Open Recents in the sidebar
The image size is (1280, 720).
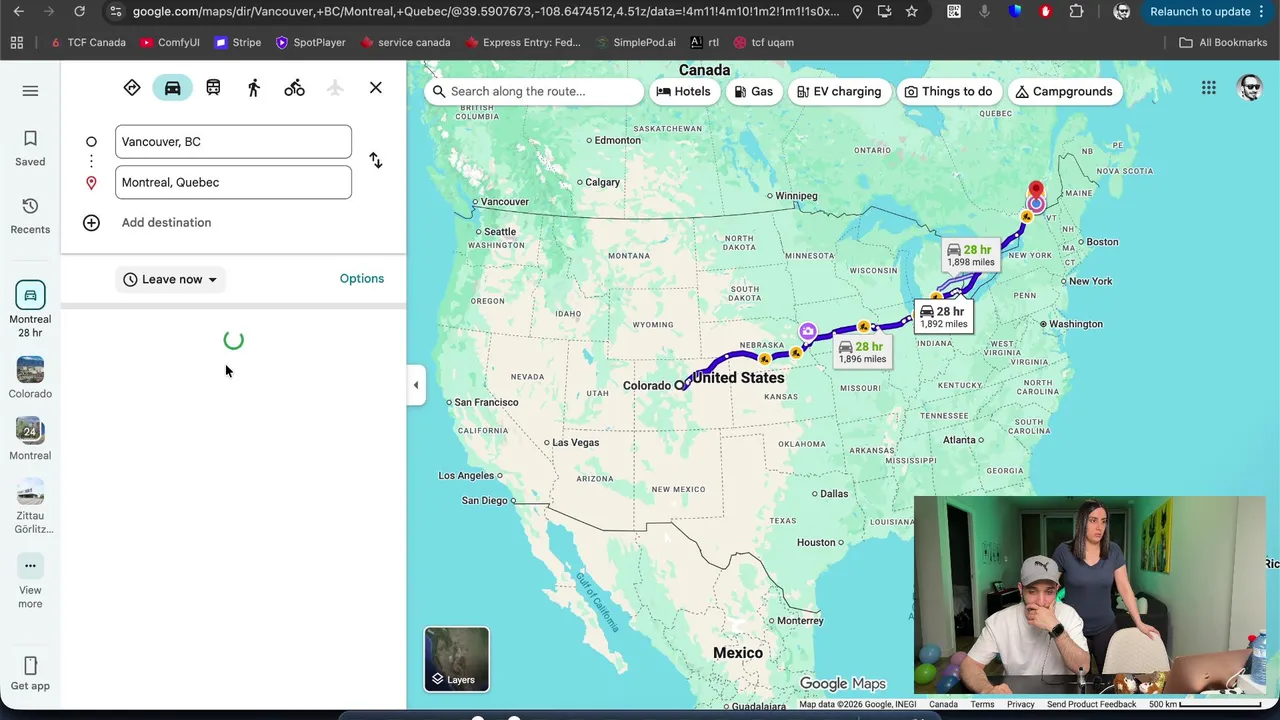pyautogui.click(x=30, y=216)
